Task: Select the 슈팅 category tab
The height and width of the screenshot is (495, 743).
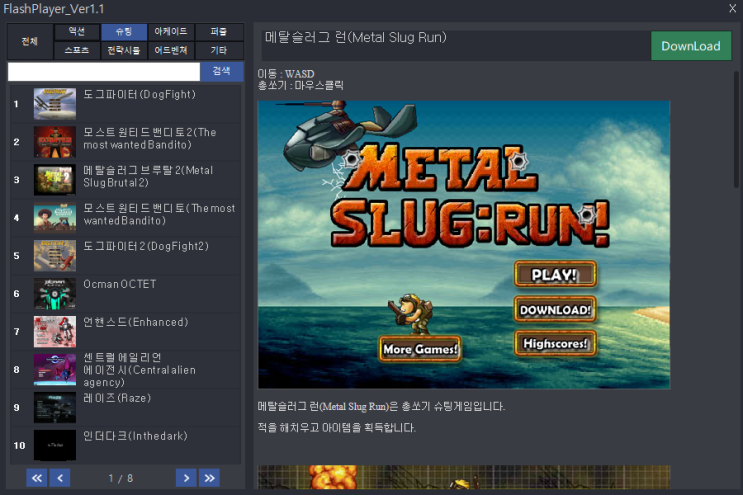Action: point(124,32)
